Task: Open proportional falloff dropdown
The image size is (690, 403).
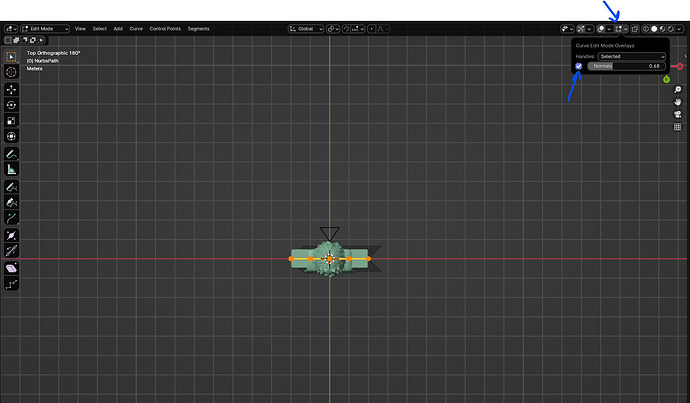Action: click(383, 29)
